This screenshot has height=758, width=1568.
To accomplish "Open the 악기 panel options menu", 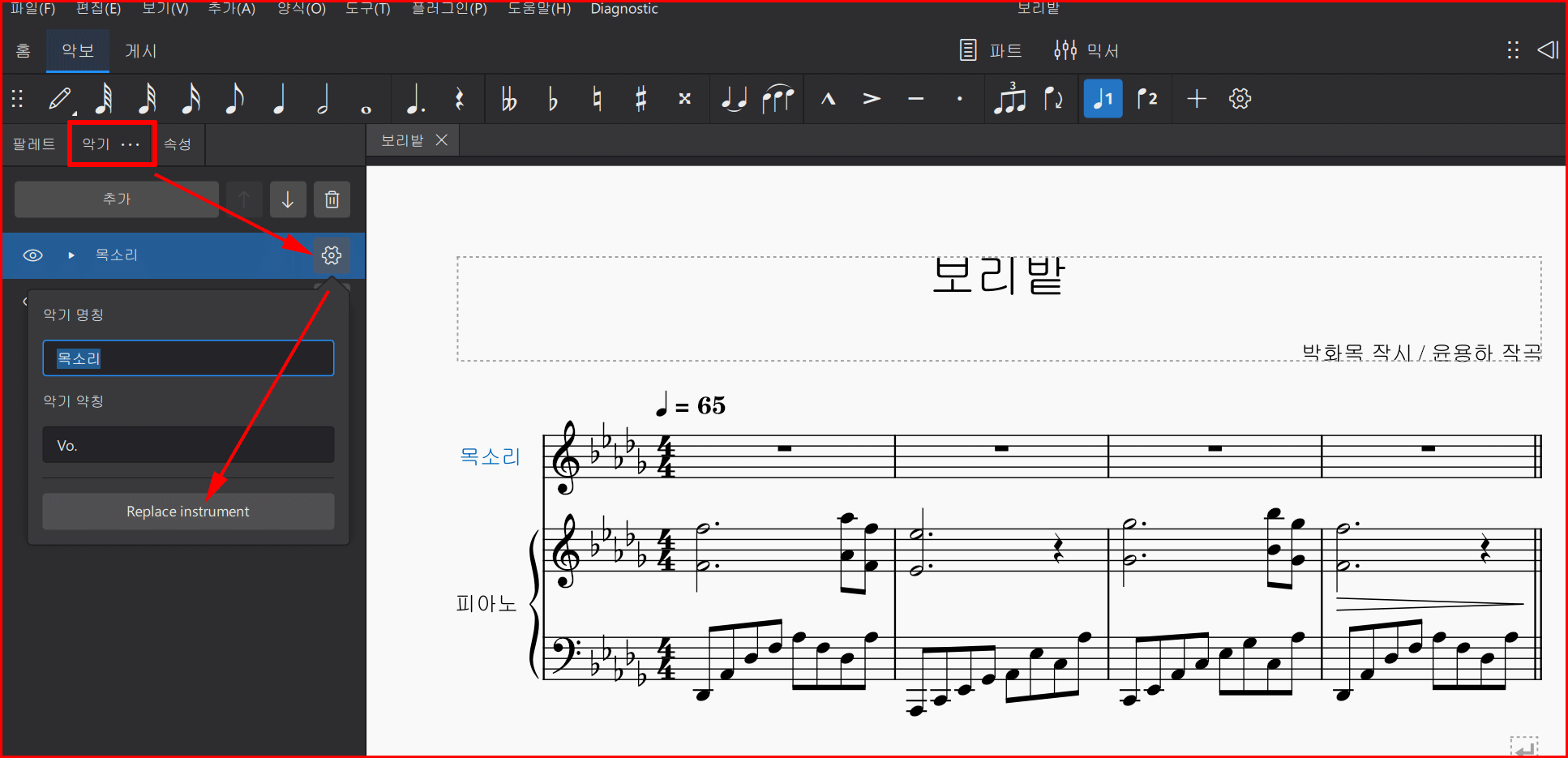I will [131, 144].
